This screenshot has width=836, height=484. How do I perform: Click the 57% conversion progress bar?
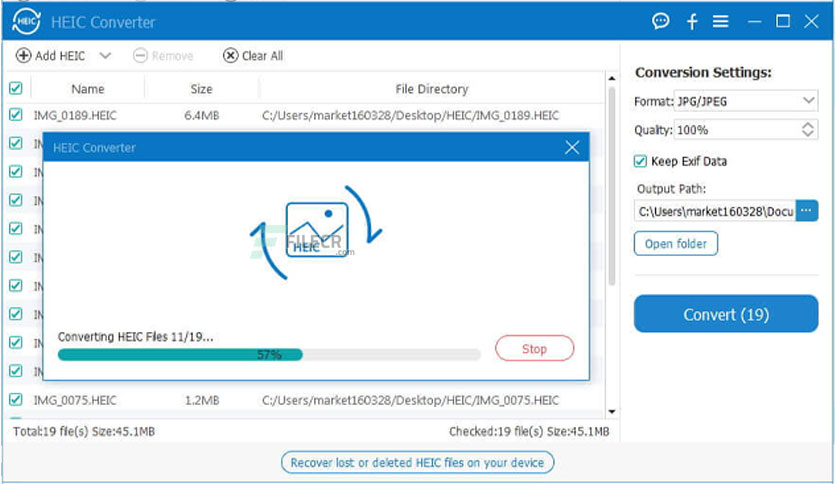click(x=269, y=354)
